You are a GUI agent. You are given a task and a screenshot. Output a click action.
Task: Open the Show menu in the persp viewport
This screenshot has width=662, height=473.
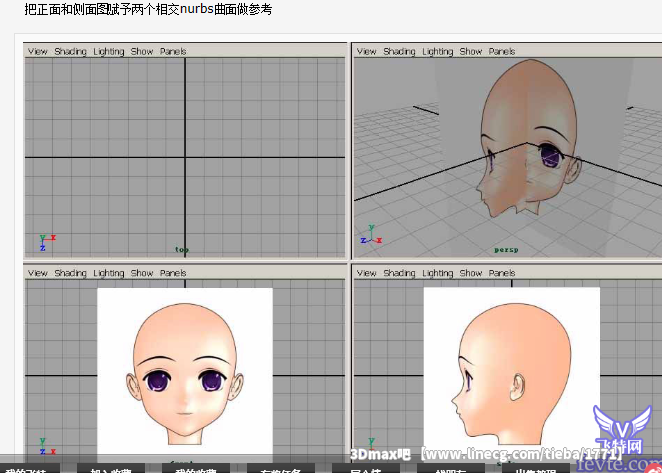coord(470,52)
